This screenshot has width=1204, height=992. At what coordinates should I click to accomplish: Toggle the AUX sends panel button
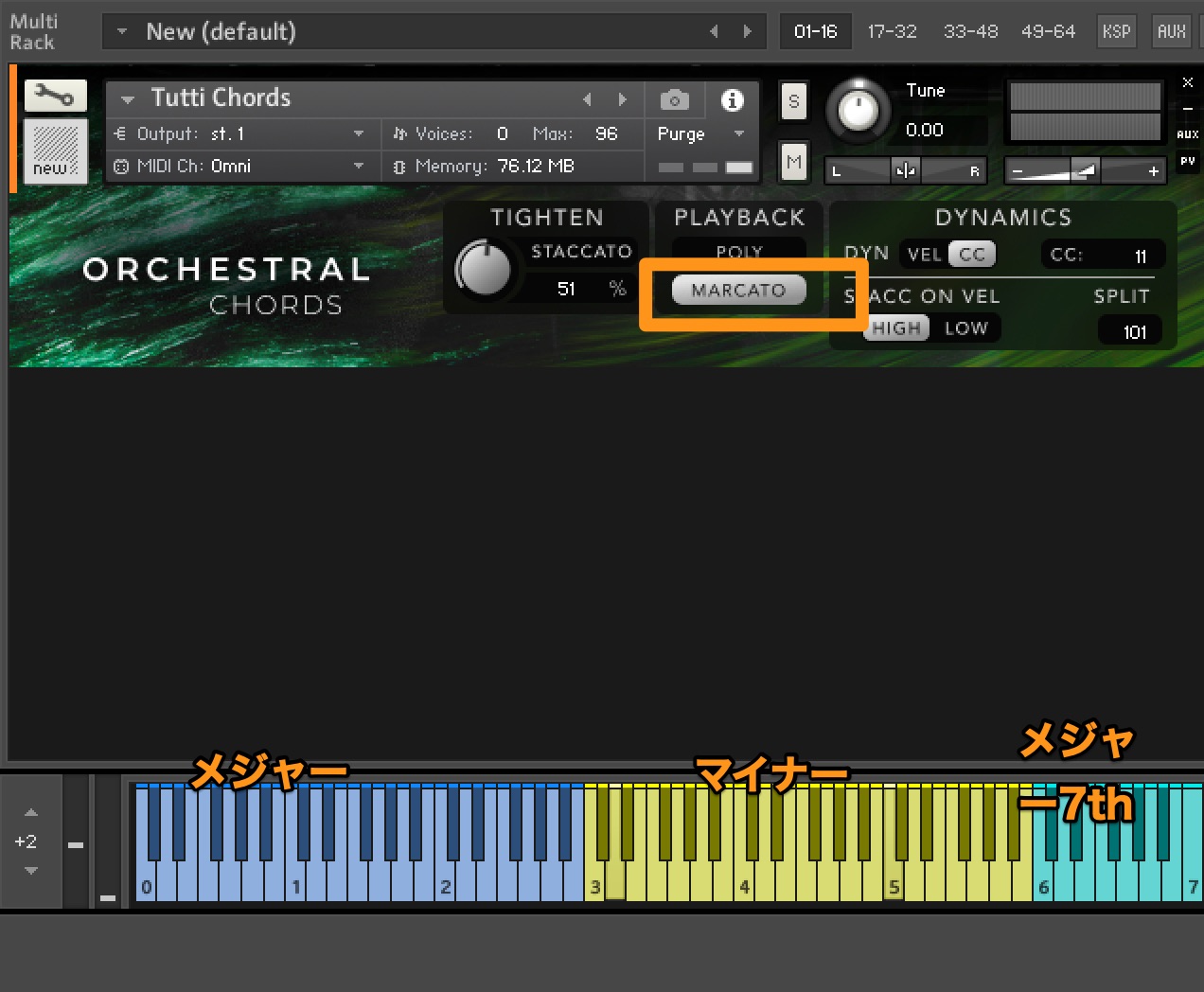tap(1171, 31)
